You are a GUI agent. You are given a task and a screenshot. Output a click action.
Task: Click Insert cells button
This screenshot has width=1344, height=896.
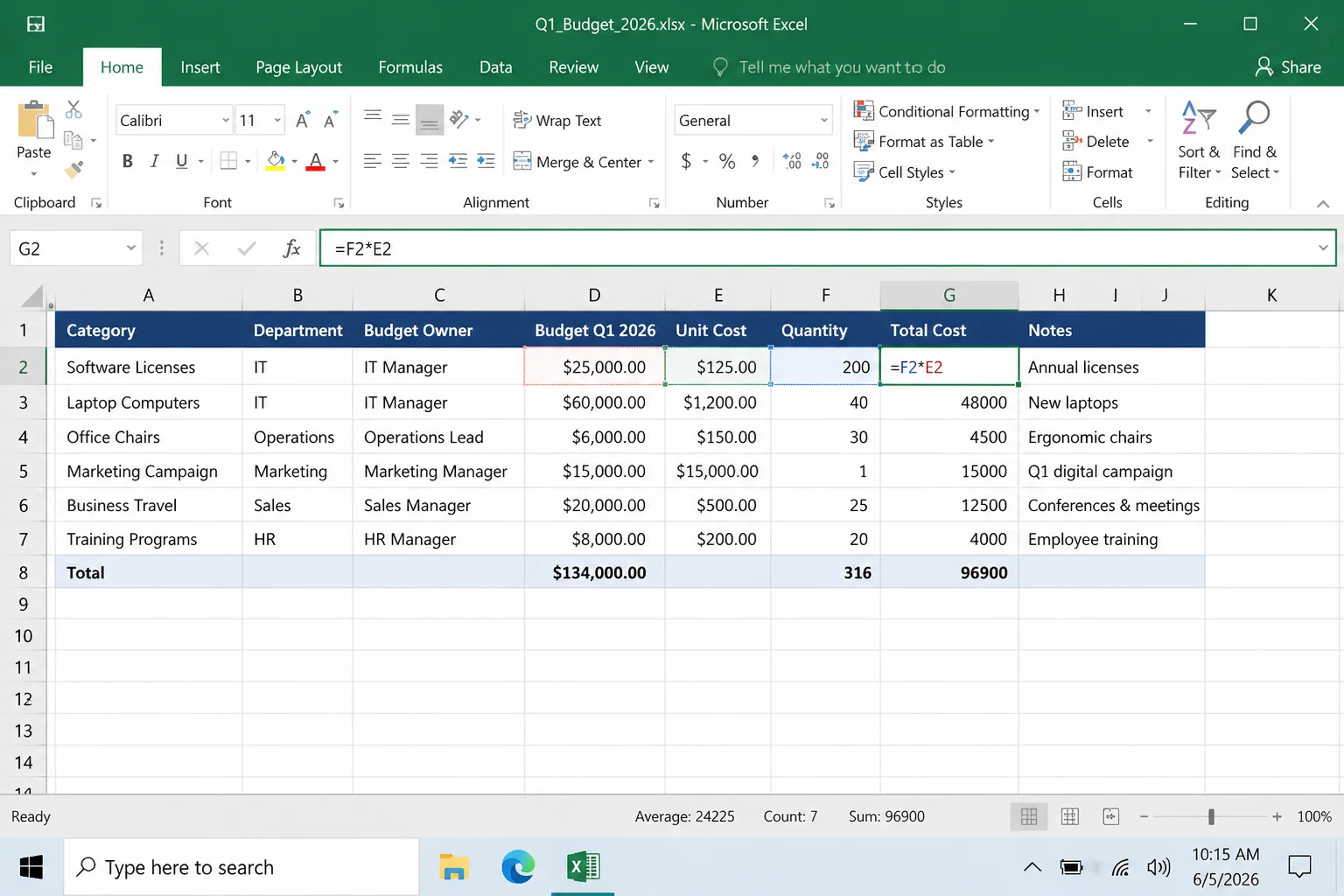pyautogui.click(x=1094, y=111)
